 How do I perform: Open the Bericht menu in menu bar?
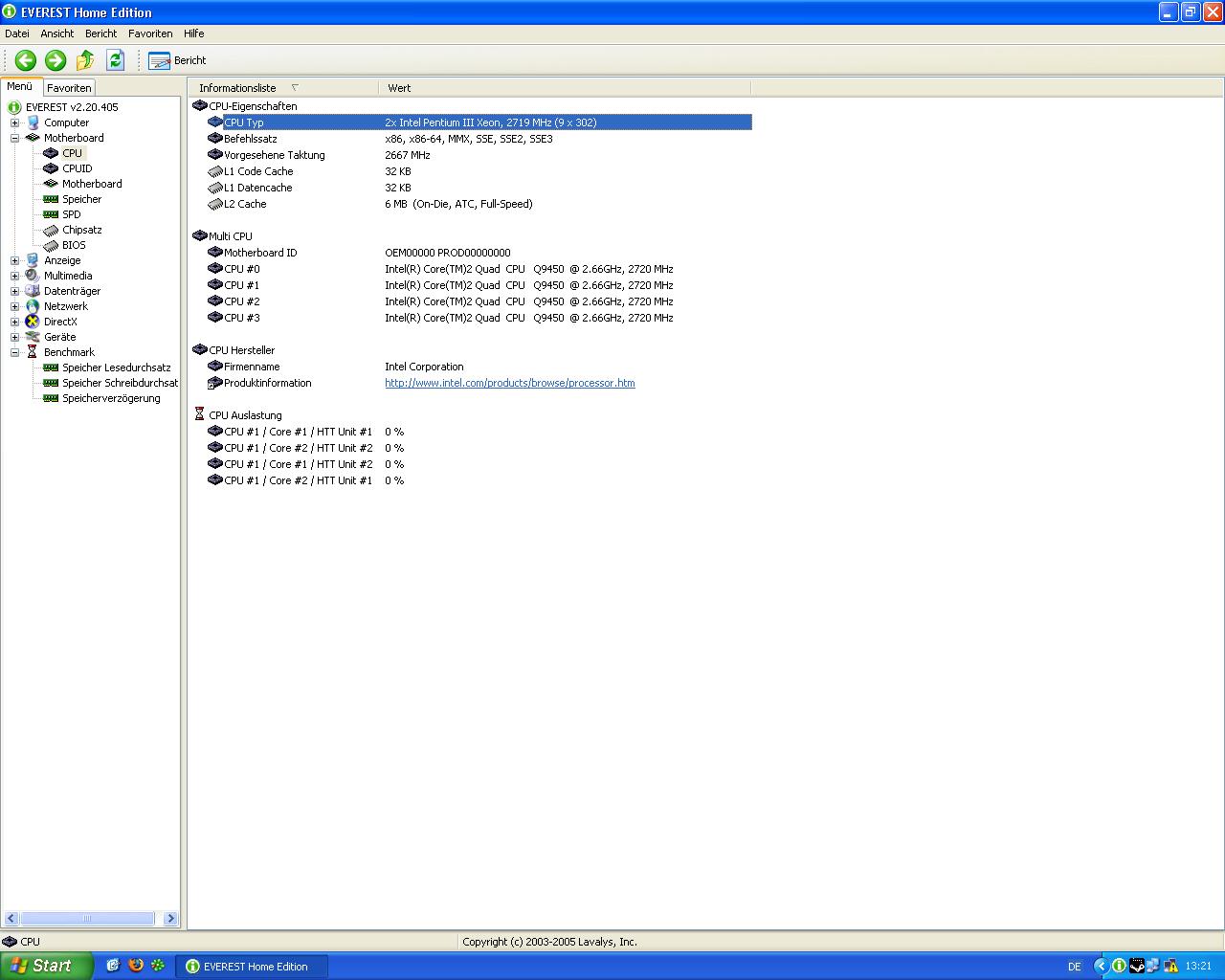coord(100,33)
